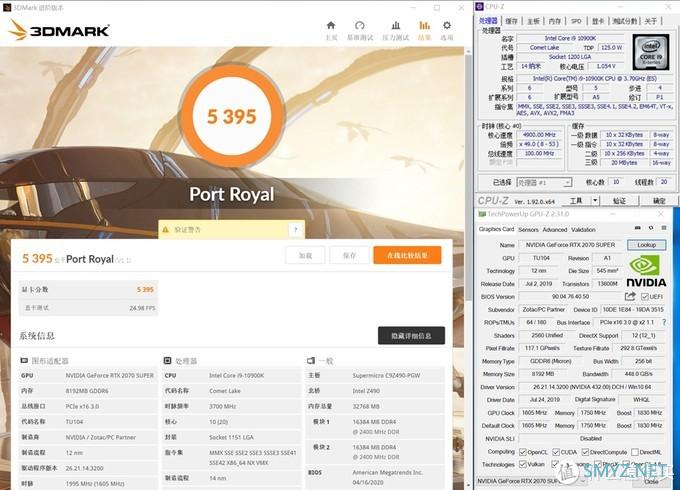Open the results bar-chart icon
This screenshot has height=490, width=680.
[425, 25]
